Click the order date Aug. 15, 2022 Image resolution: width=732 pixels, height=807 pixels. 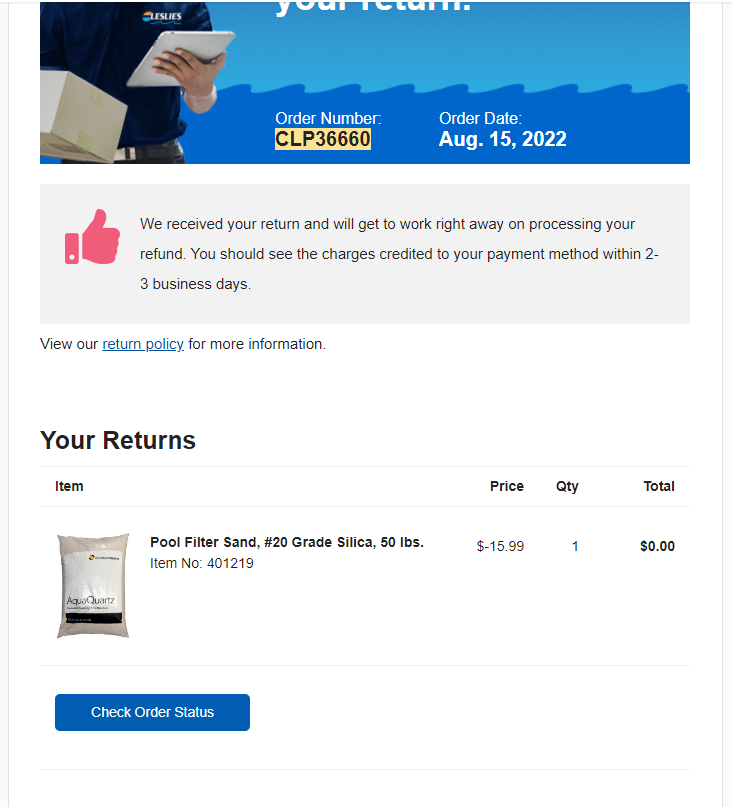[x=502, y=139]
